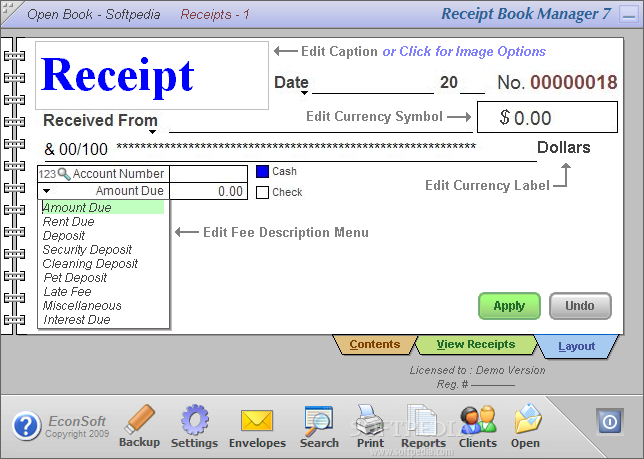Click the Receipt caption image box
Screen dimensions: 644x459
(x=152, y=76)
